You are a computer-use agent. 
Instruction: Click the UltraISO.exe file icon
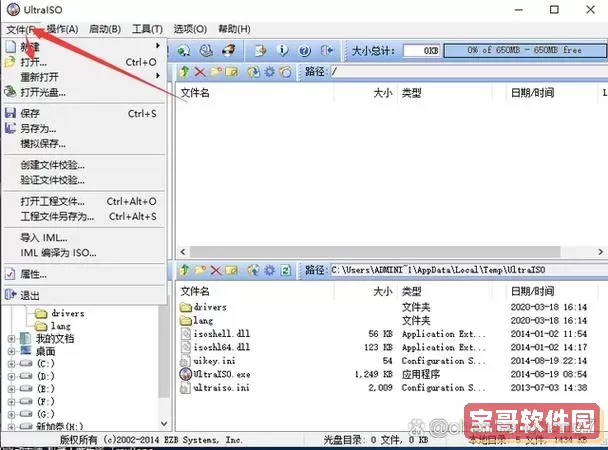185,374
